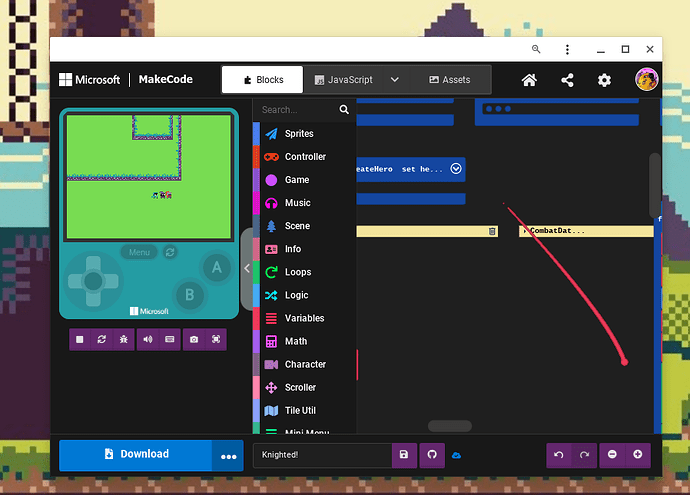Check the cloud sync status icon
Image resolution: width=690 pixels, height=495 pixels.
(456, 455)
